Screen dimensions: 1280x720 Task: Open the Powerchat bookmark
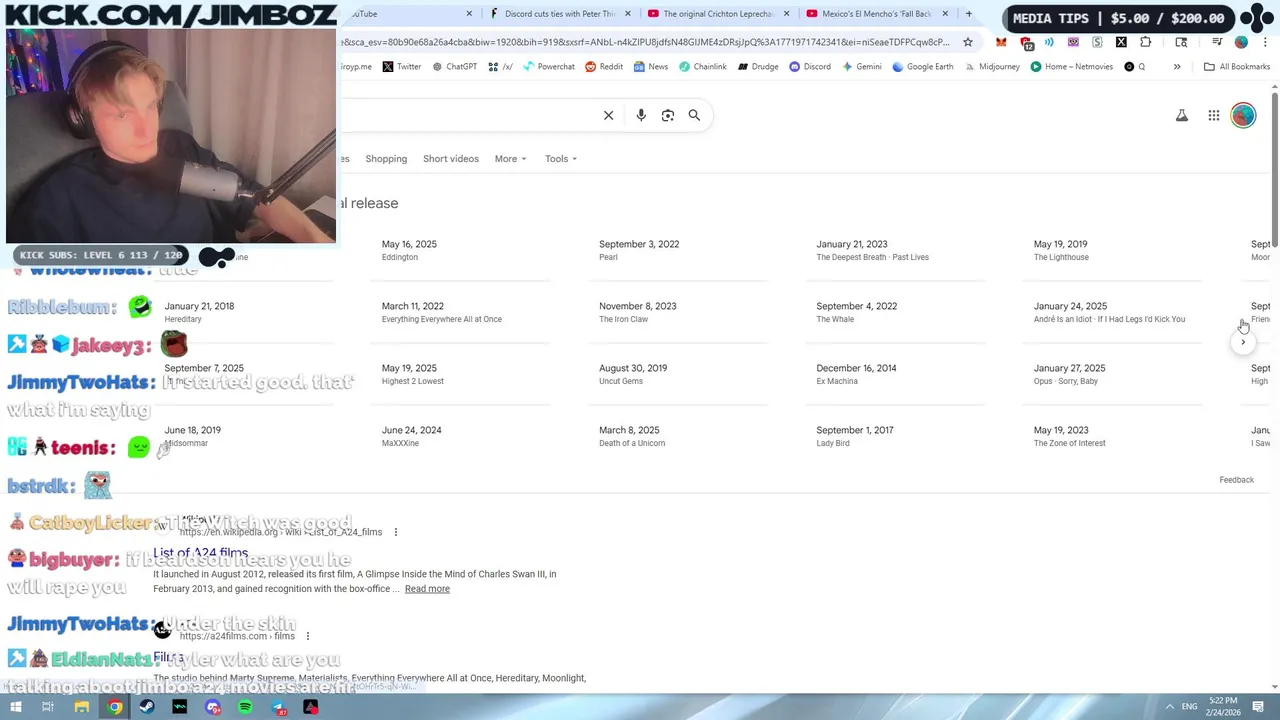tap(549, 67)
